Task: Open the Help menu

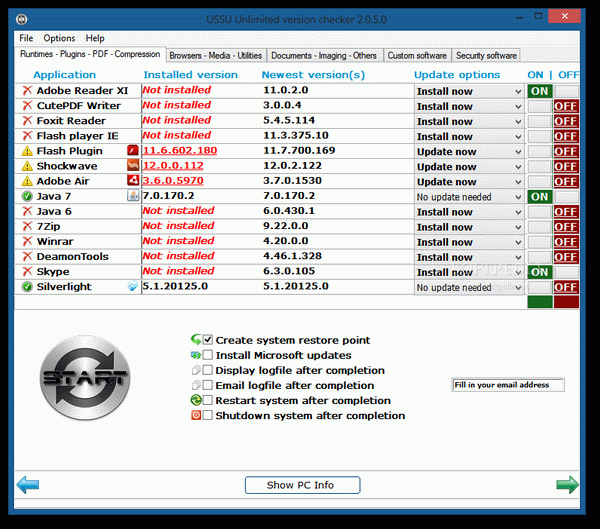Action: [x=95, y=38]
